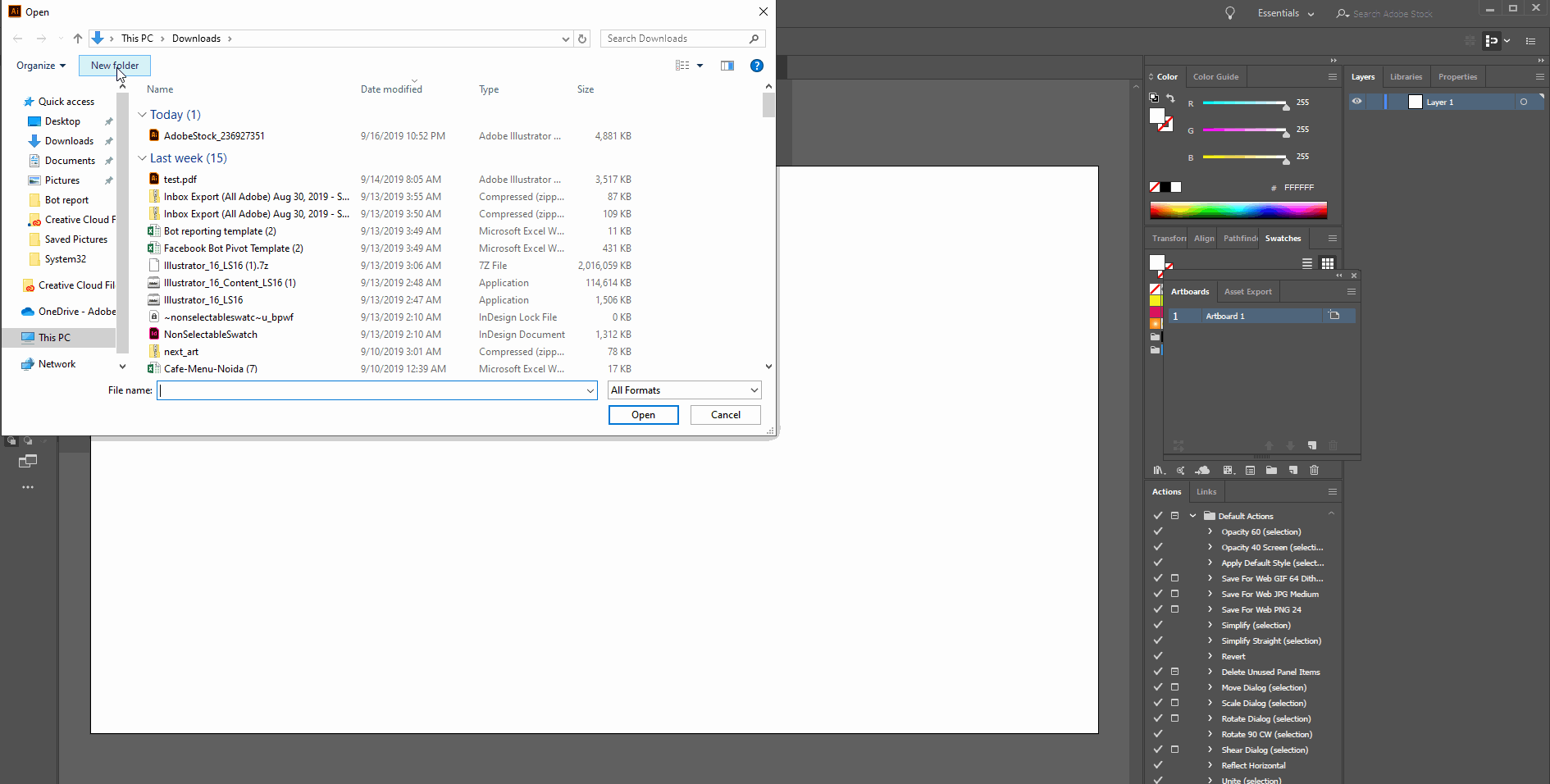
Task: Expand the Rotate 90 CW action
Action: (x=1210, y=734)
